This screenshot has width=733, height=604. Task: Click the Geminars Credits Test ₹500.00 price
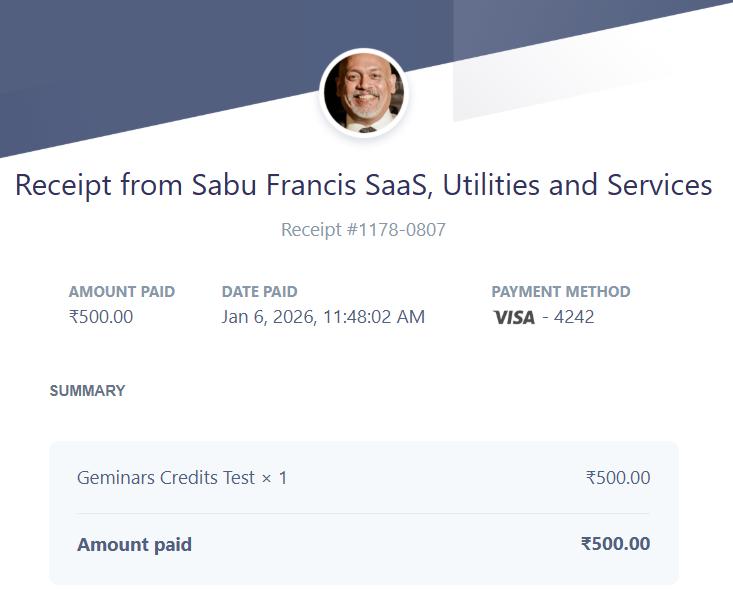tap(617, 478)
